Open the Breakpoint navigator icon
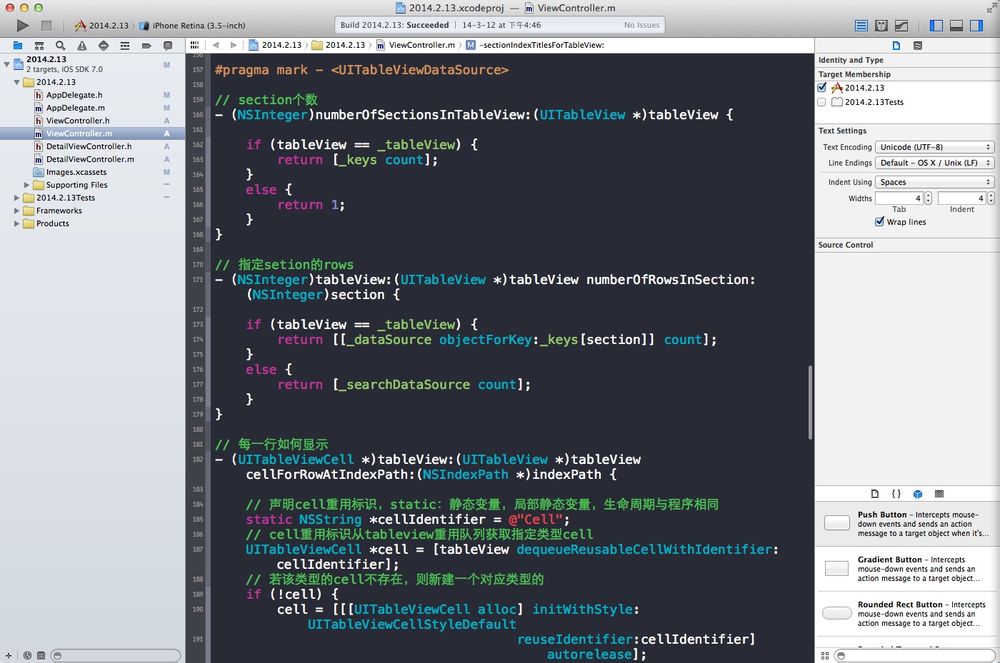Screen dimensions: 1000x663 (x=146, y=45)
